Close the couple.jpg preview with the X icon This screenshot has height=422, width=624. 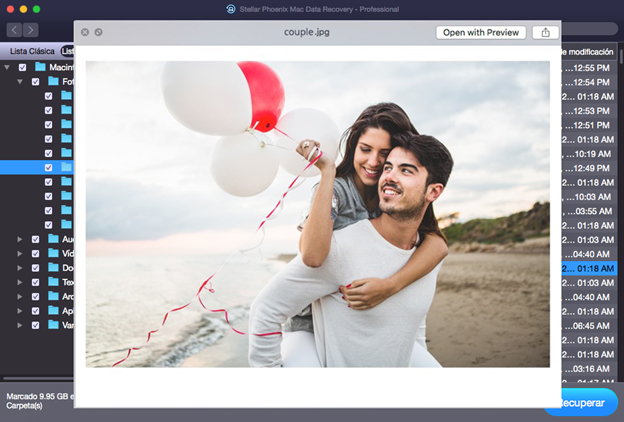(x=85, y=32)
